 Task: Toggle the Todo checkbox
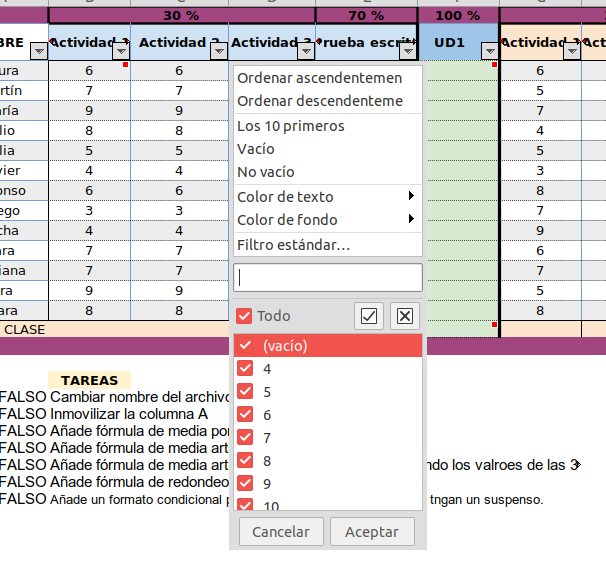pyautogui.click(x=244, y=316)
